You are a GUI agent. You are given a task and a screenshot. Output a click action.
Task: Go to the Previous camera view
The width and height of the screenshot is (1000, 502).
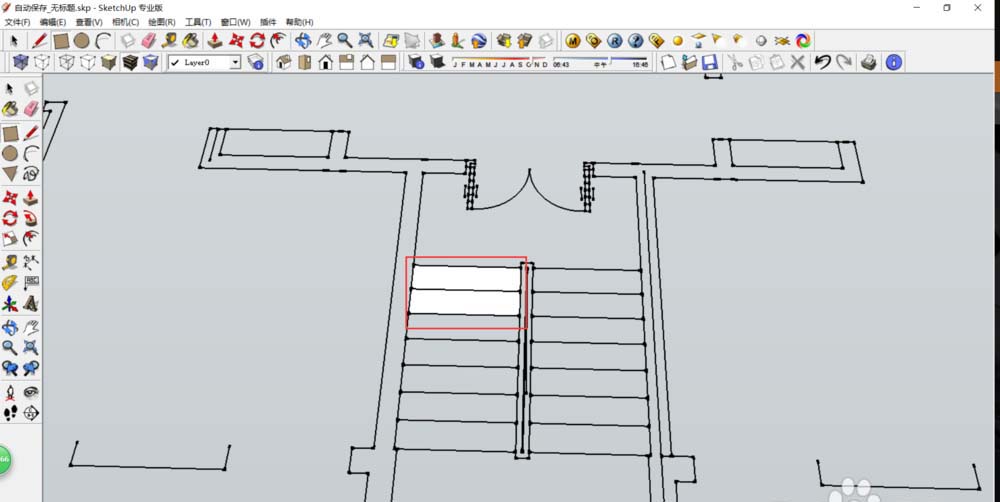pos(10,368)
